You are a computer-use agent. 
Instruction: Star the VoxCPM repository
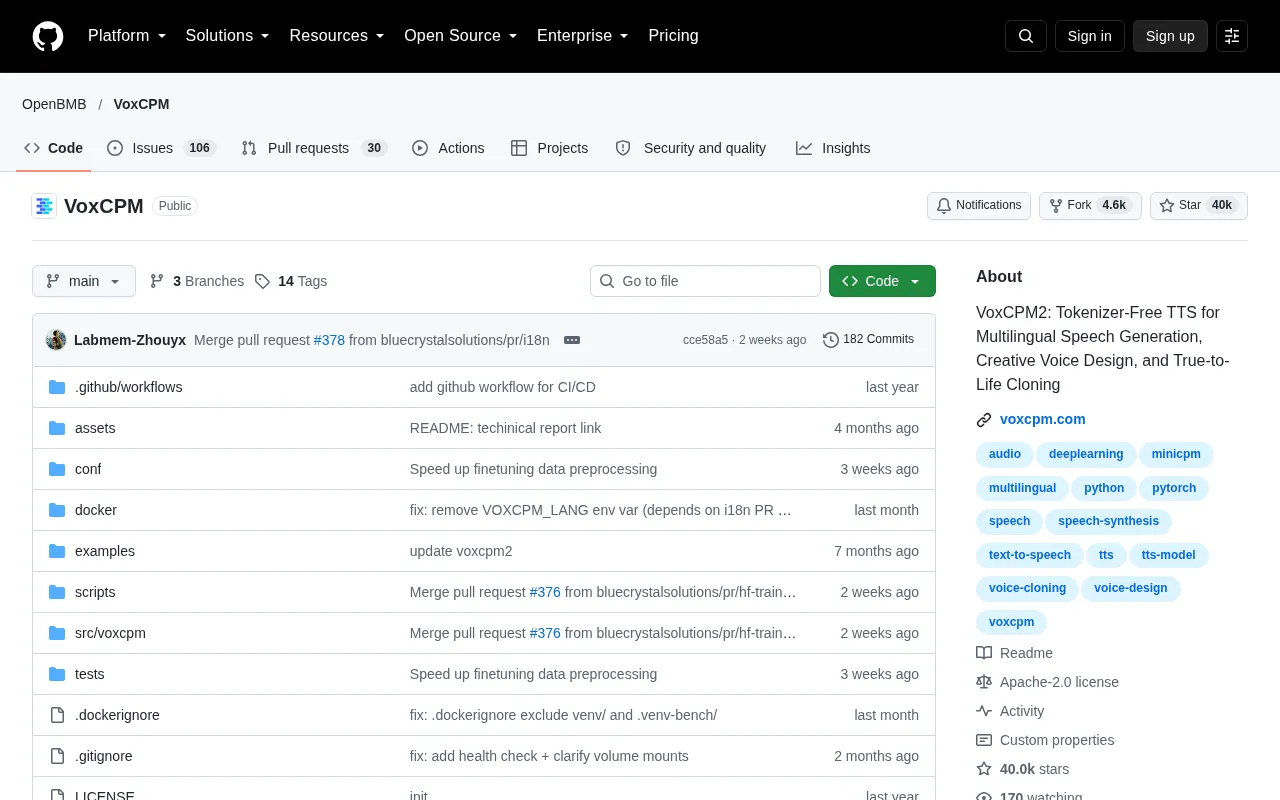(x=1199, y=206)
